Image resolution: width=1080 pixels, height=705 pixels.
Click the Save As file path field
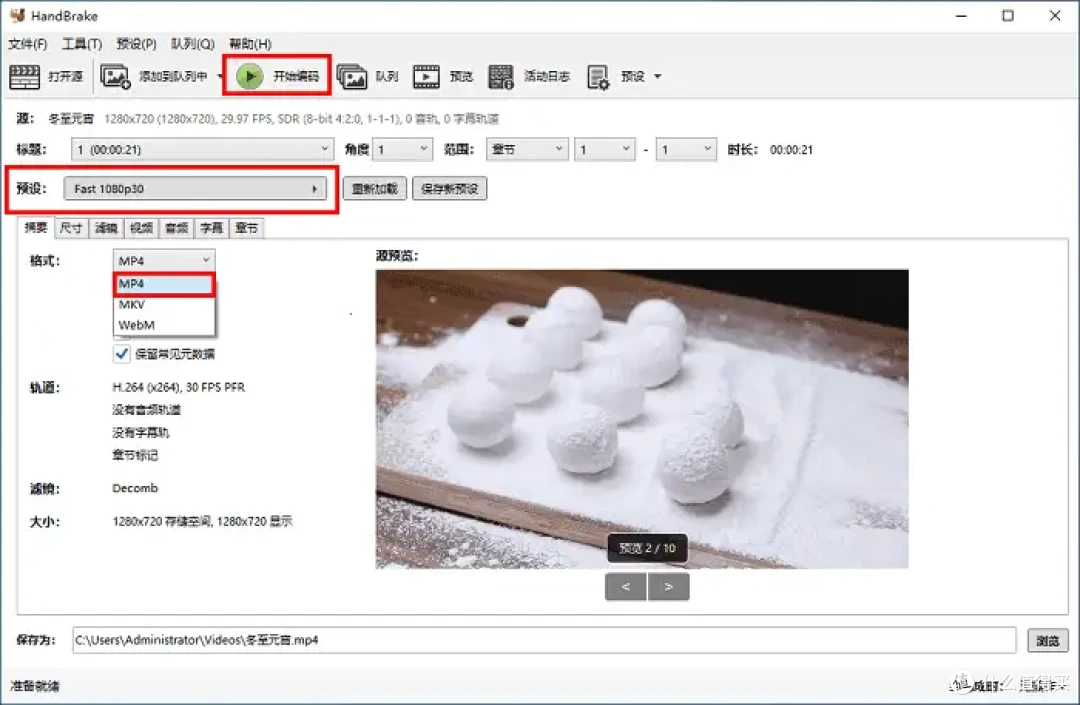tap(544, 640)
